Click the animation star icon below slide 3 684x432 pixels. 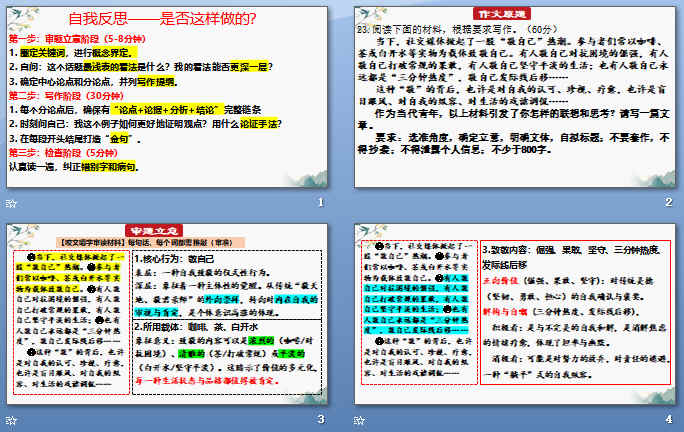coord(13,419)
